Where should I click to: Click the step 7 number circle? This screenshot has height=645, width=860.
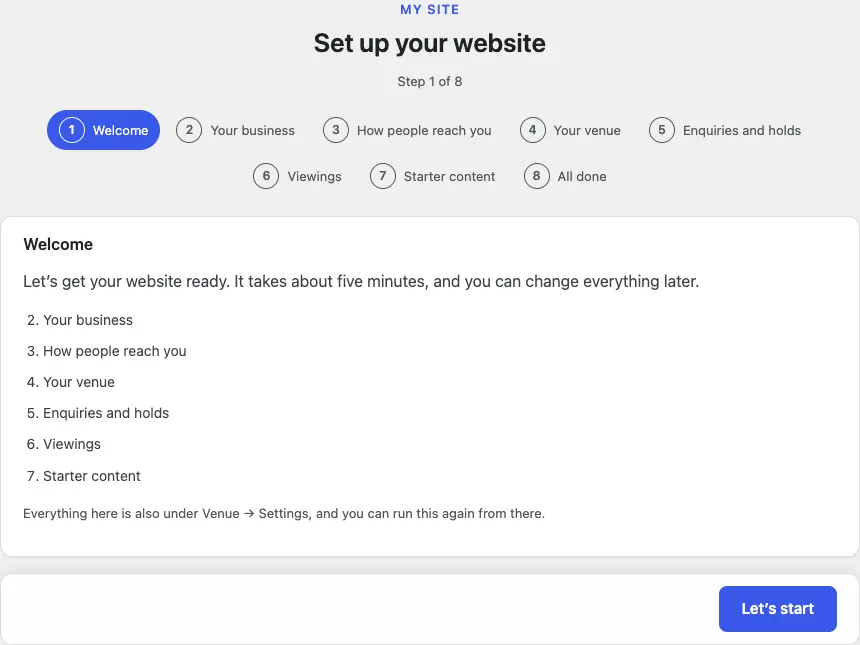pos(383,176)
